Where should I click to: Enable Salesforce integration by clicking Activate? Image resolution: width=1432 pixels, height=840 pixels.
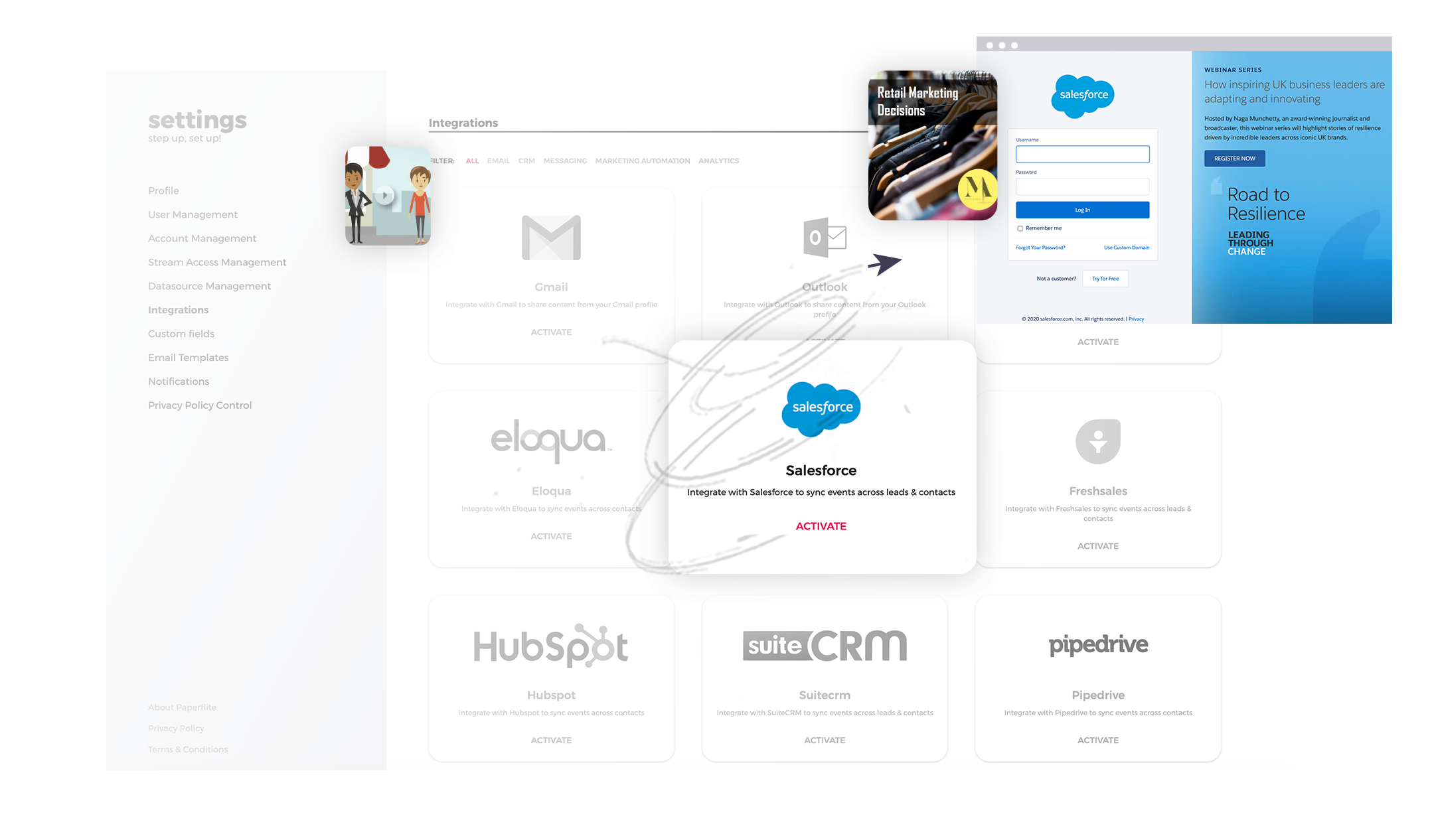820,525
